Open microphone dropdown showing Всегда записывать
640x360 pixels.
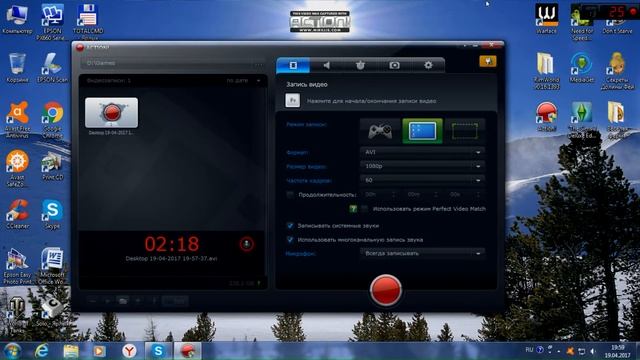(x=422, y=253)
